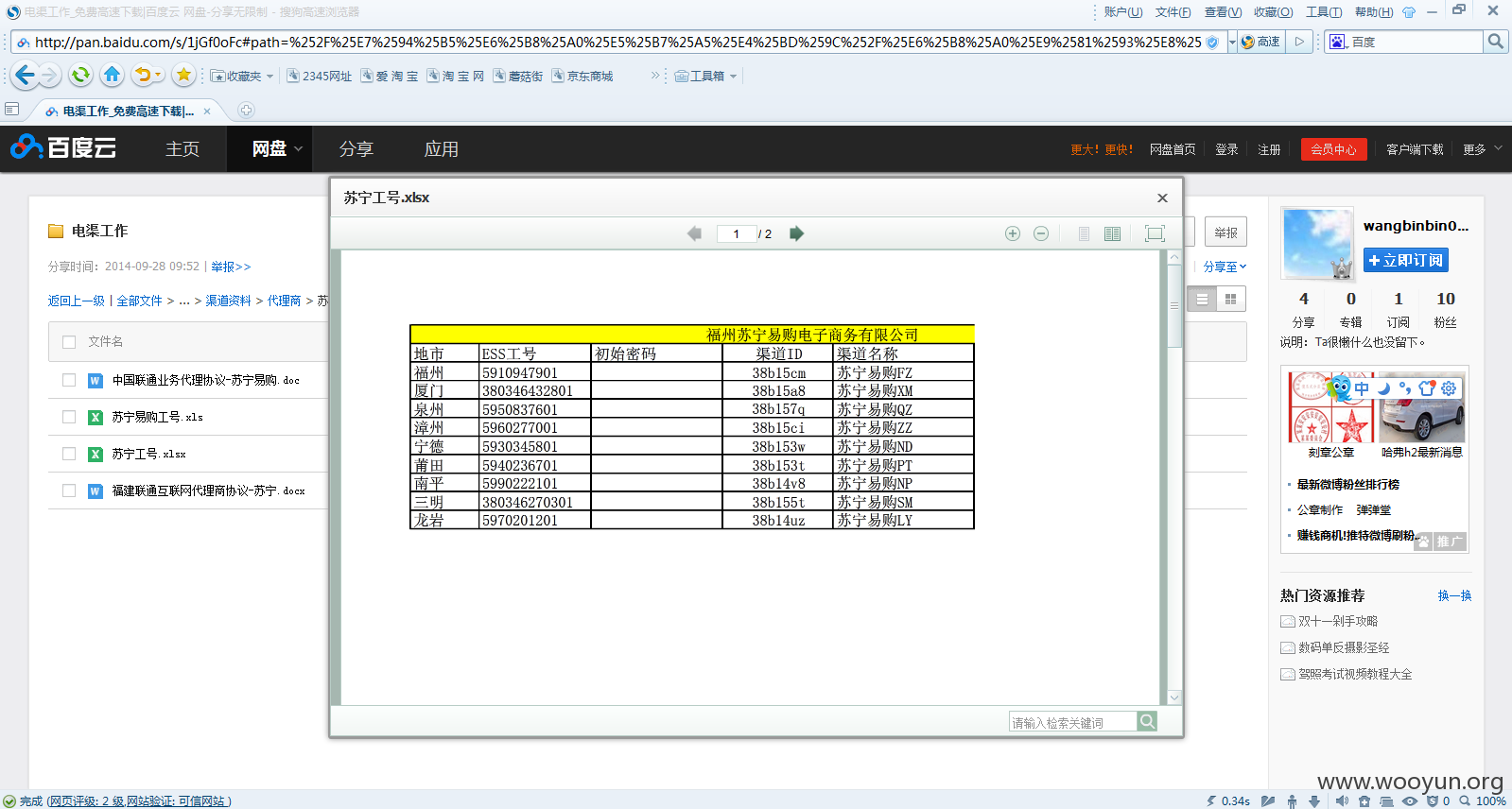Open the undo button dropdown arrow
The height and width of the screenshot is (809, 1512).
(158, 75)
